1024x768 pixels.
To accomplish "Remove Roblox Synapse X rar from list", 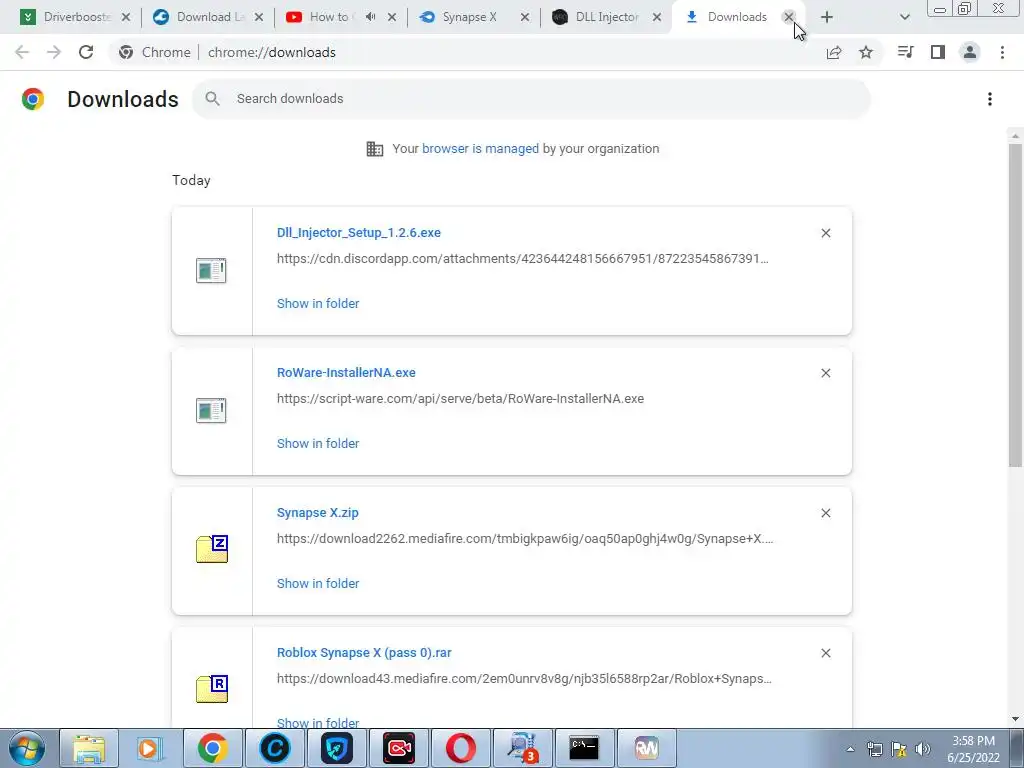I will pyautogui.click(x=825, y=653).
